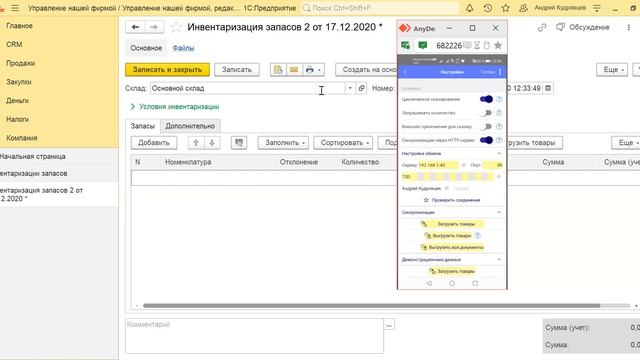Tap Выгрузить все документы in phone
Screen dimensions: 640x360
click(452, 247)
